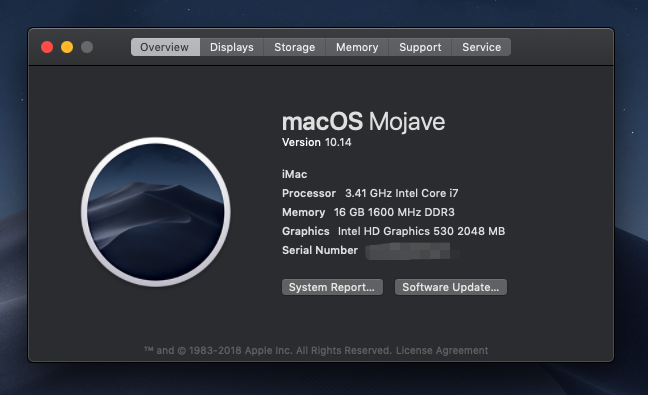Click the System Report... button
Image resolution: width=648 pixels, height=395 pixels.
click(x=332, y=287)
